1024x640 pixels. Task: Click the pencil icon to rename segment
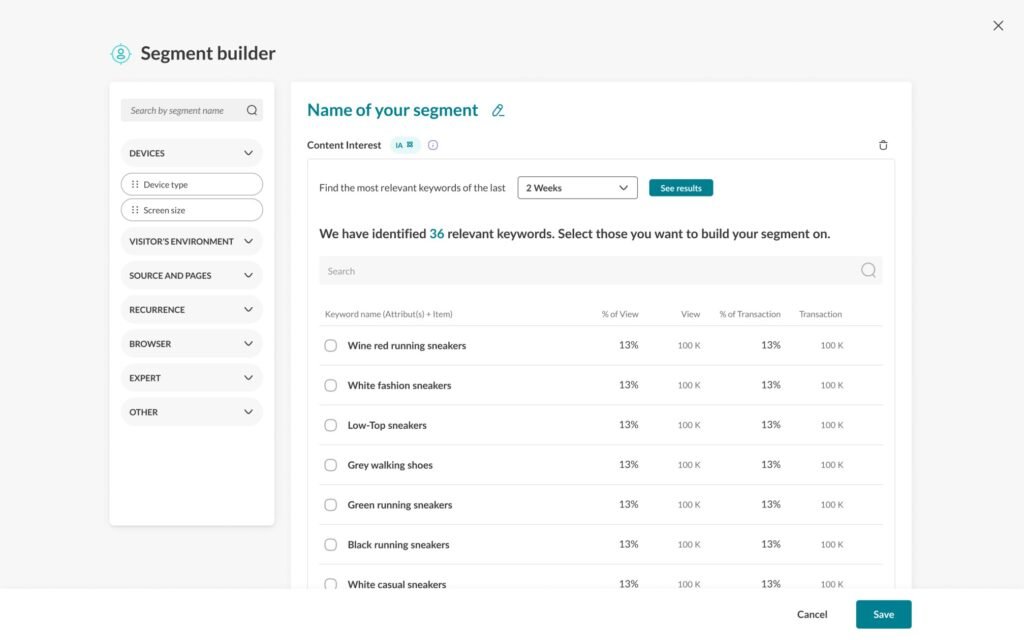point(498,110)
